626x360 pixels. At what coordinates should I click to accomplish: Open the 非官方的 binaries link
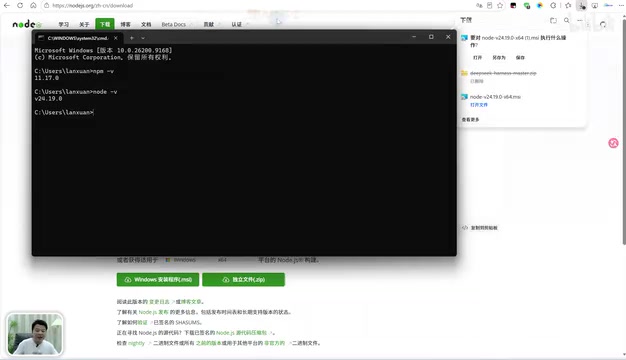coord(275,343)
